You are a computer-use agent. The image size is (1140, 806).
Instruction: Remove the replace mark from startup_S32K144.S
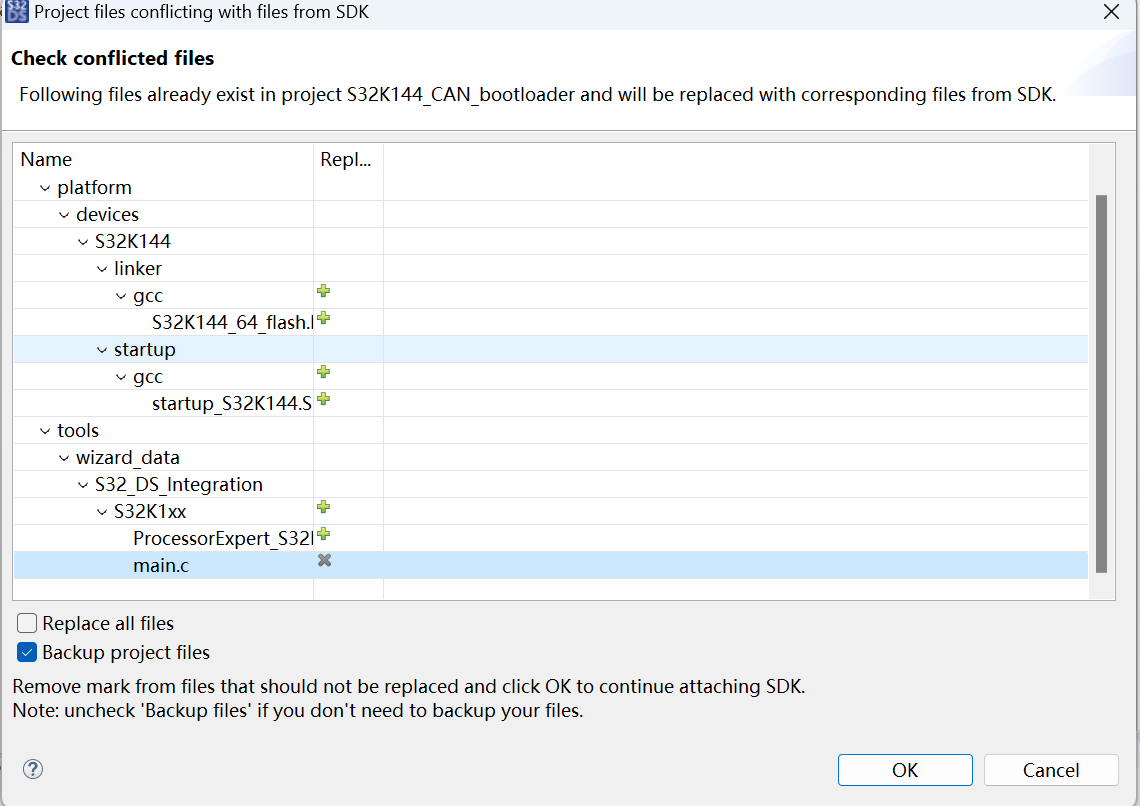click(x=323, y=398)
